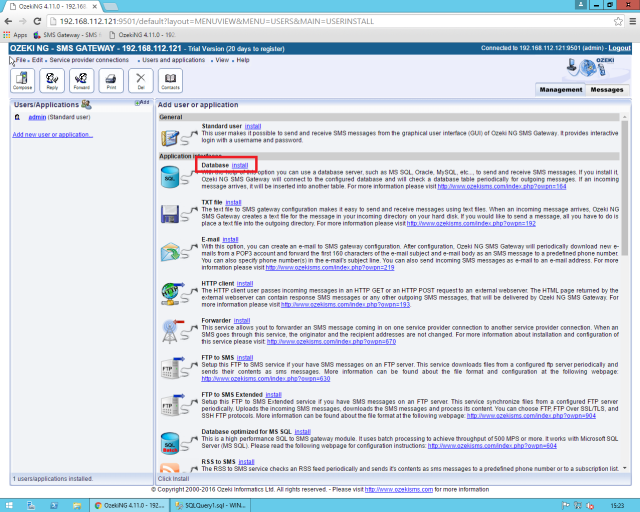640x512 pixels.
Task: Click the Windows Start button
Action: [9, 505]
